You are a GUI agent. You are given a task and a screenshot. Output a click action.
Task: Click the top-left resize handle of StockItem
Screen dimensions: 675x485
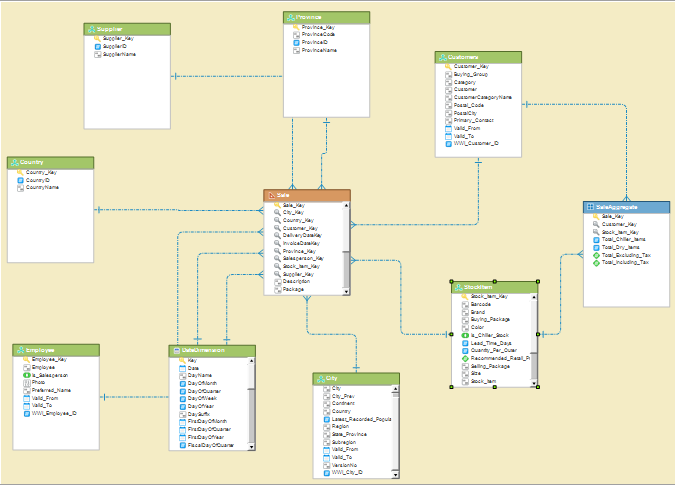coord(452,283)
